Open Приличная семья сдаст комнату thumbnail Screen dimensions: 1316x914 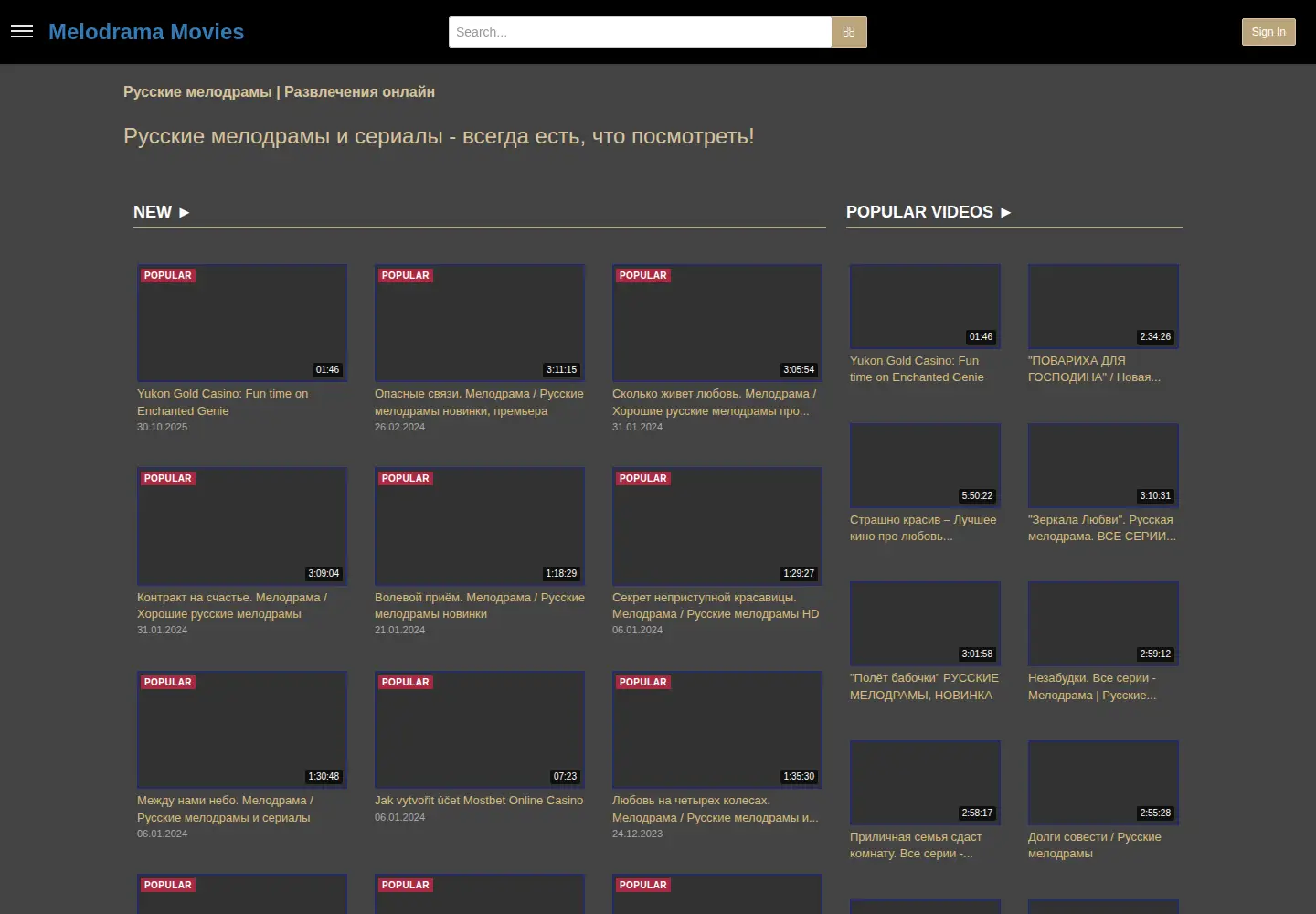pos(925,782)
